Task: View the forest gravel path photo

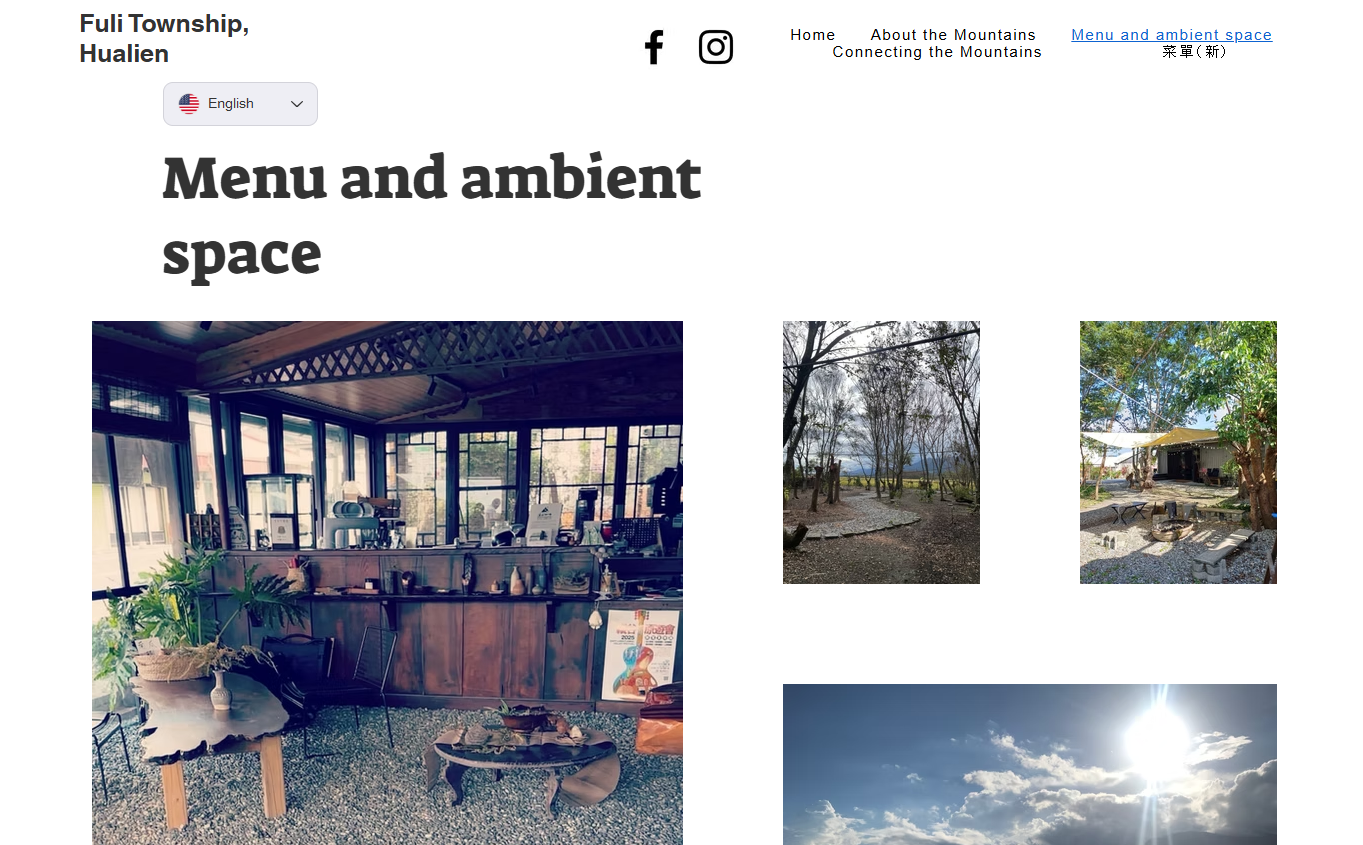Action: pos(881,452)
